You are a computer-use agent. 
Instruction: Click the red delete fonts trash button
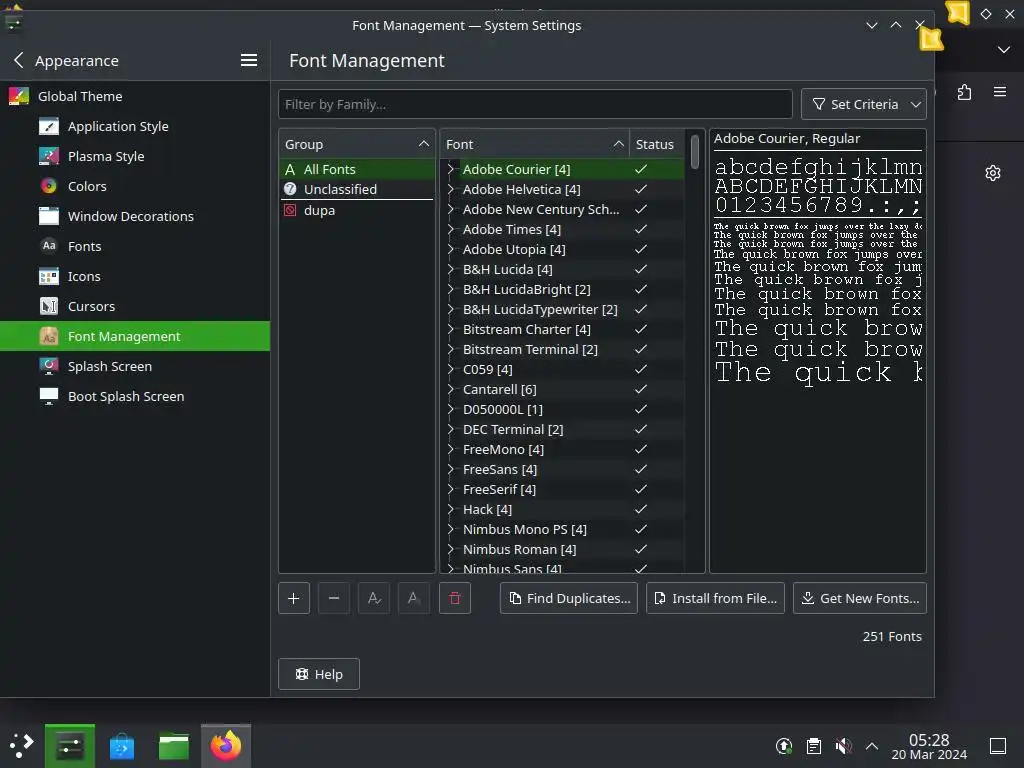[455, 598]
